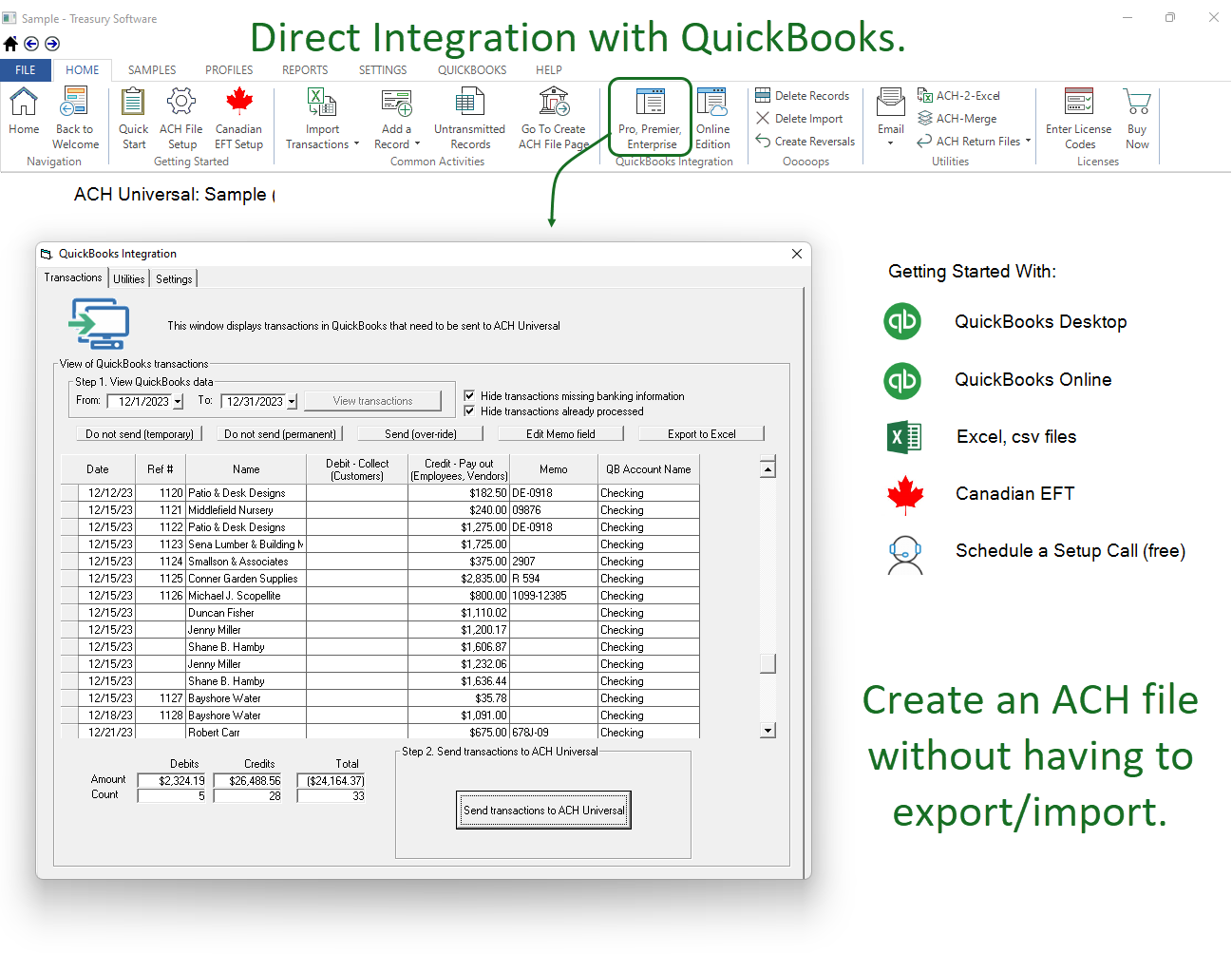Expand the Email dropdown arrow

[891, 143]
